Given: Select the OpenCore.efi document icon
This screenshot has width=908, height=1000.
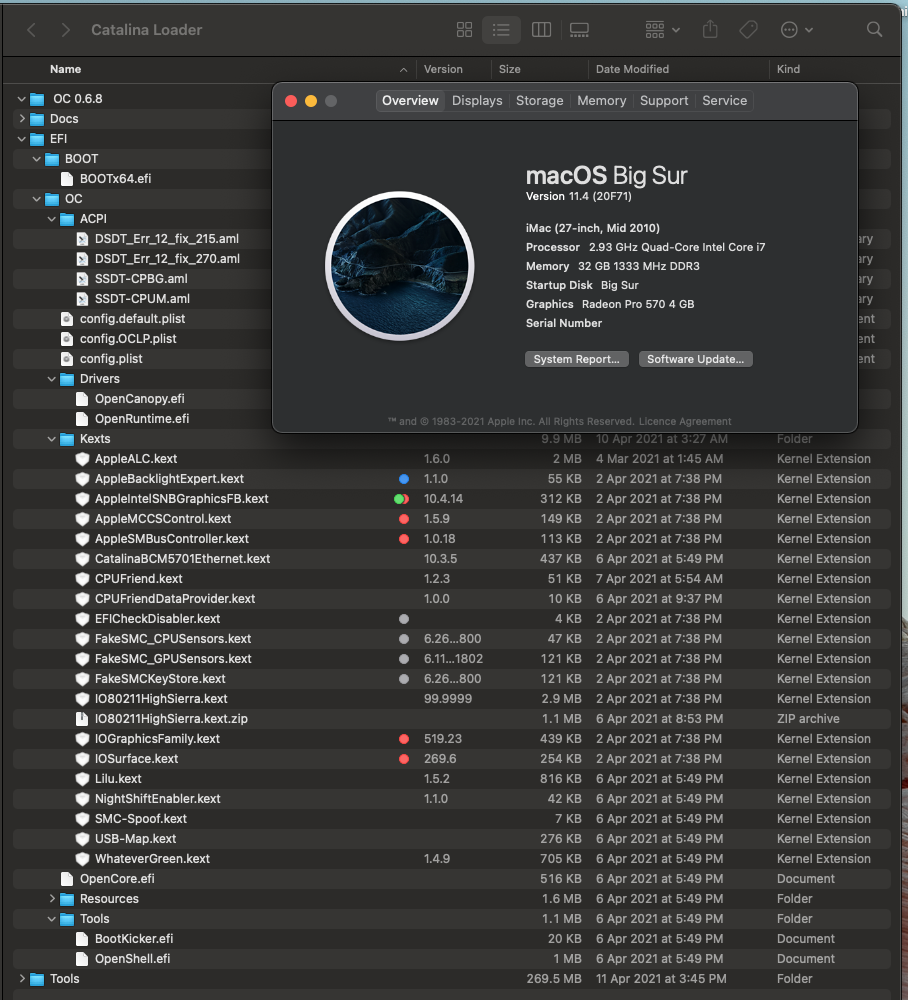Looking at the screenshot, I should click(67, 879).
